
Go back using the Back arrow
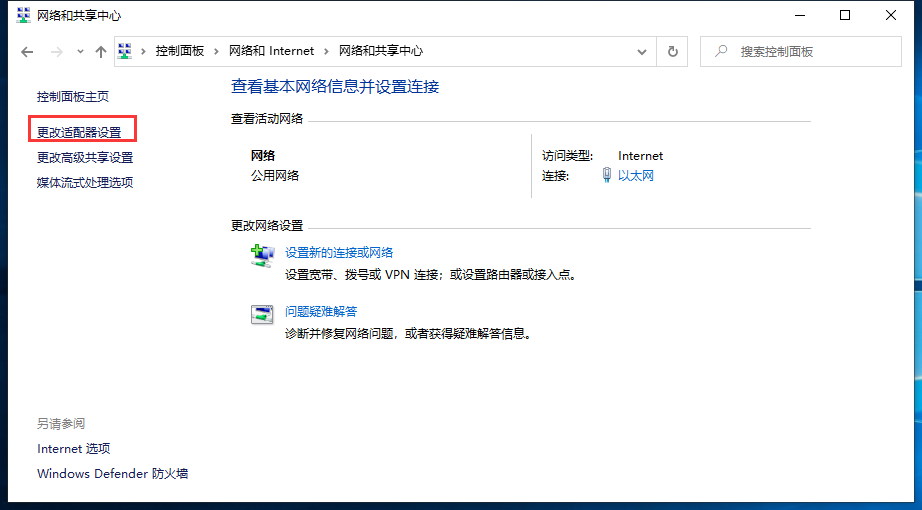click(27, 51)
